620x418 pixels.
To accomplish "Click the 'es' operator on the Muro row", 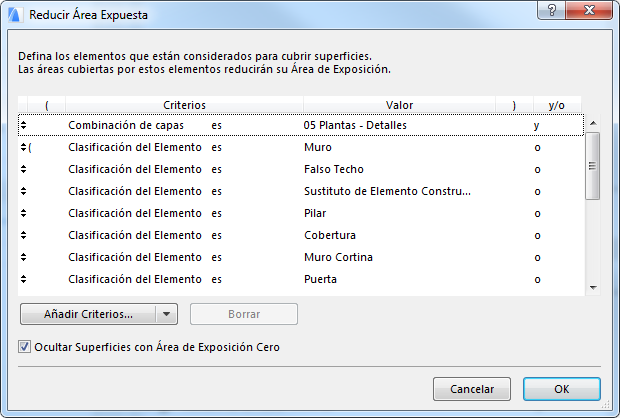I will click(217, 147).
